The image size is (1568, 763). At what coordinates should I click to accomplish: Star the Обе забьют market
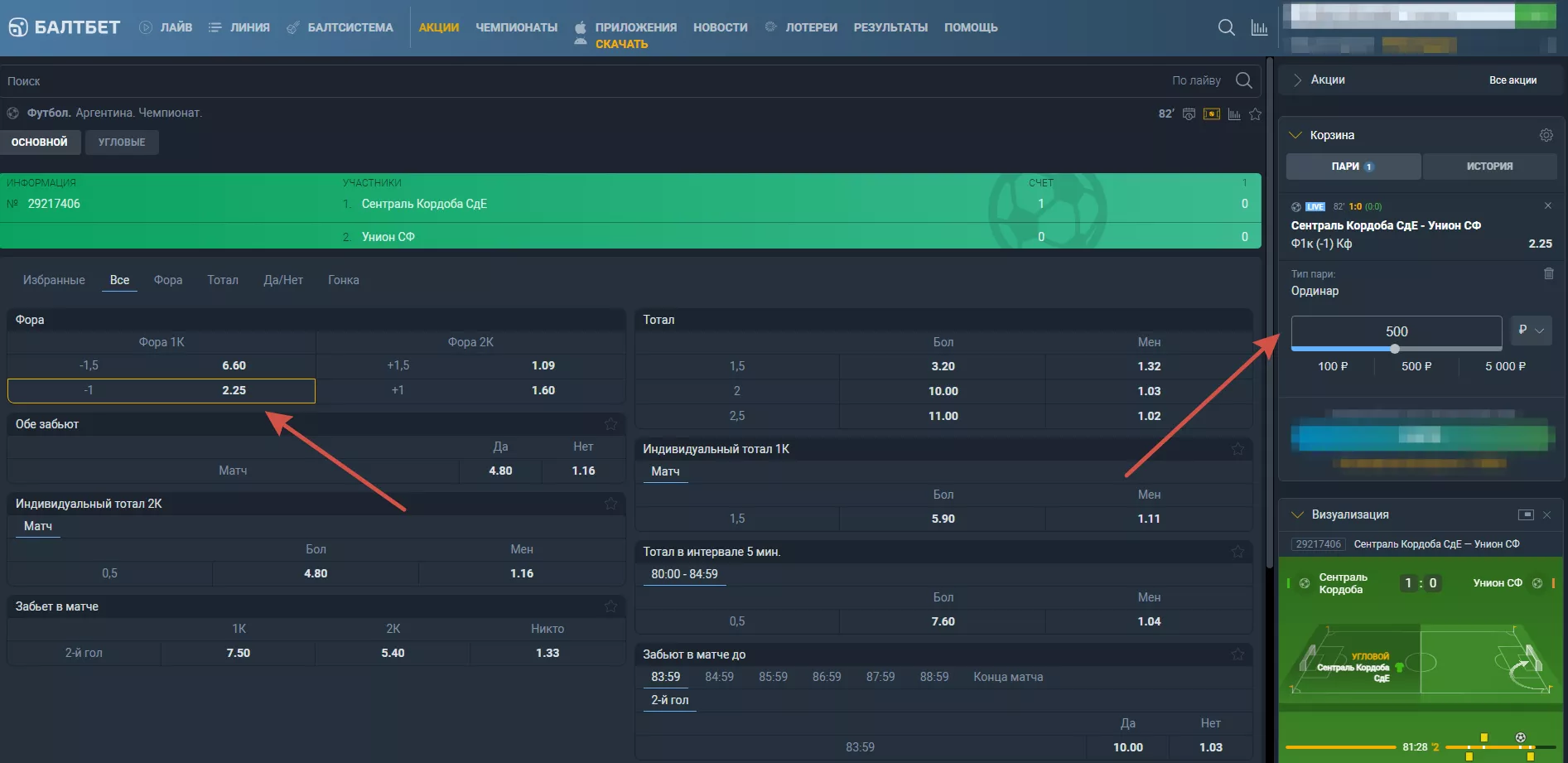click(x=610, y=424)
